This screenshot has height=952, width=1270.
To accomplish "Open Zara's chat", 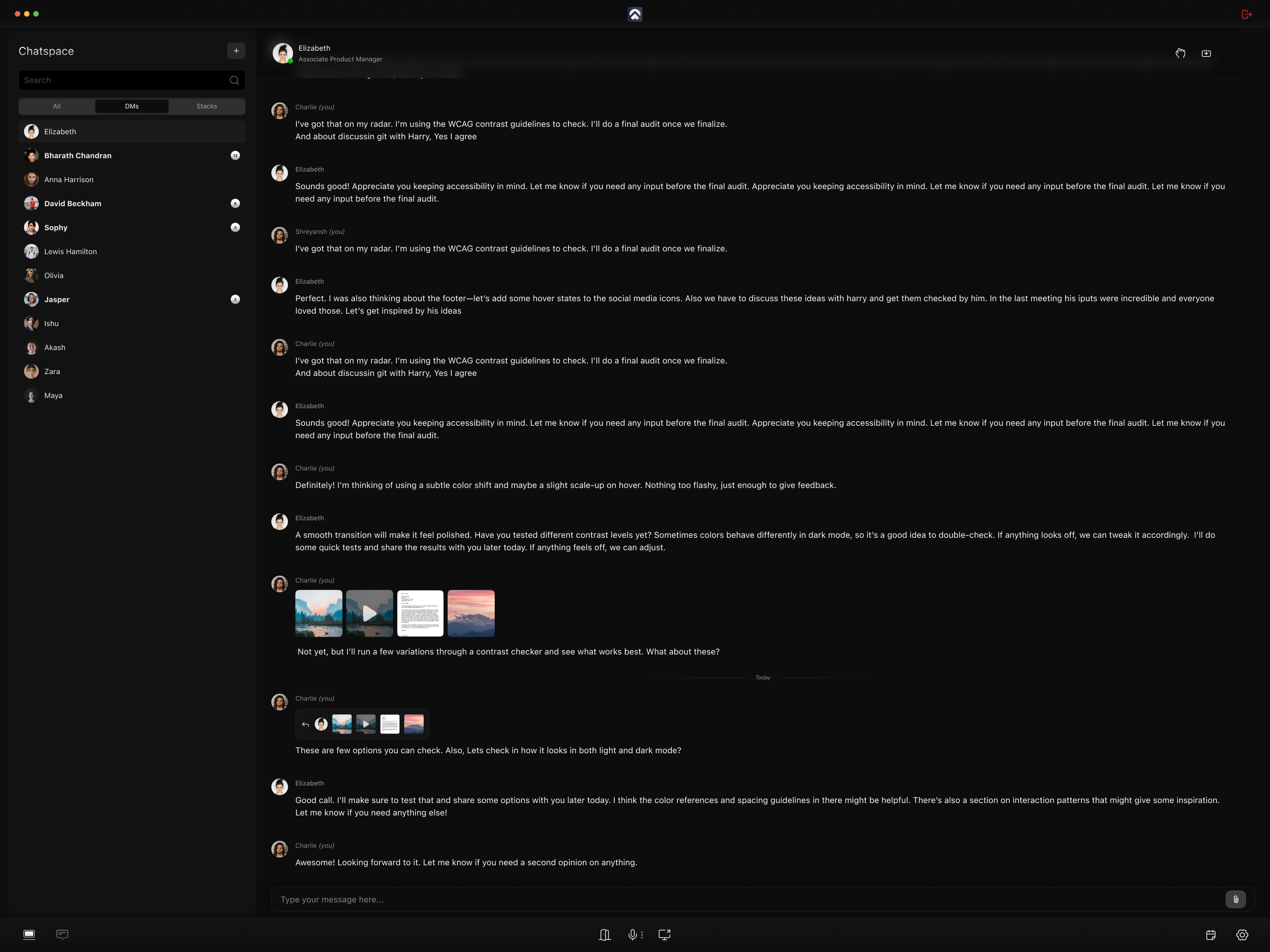I will (x=132, y=372).
